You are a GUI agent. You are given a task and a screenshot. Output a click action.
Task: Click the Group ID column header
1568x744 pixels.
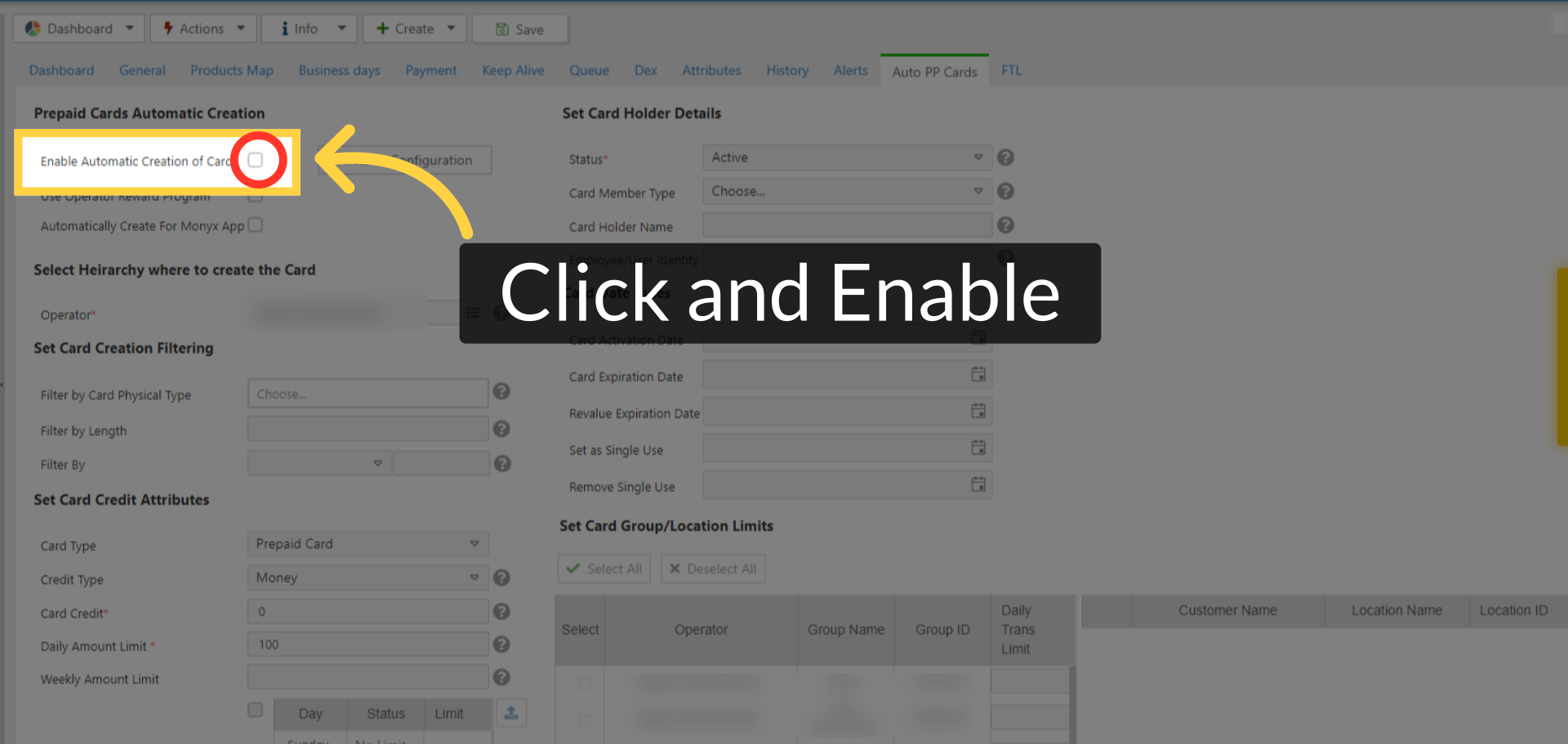pyautogui.click(x=942, y=630)
